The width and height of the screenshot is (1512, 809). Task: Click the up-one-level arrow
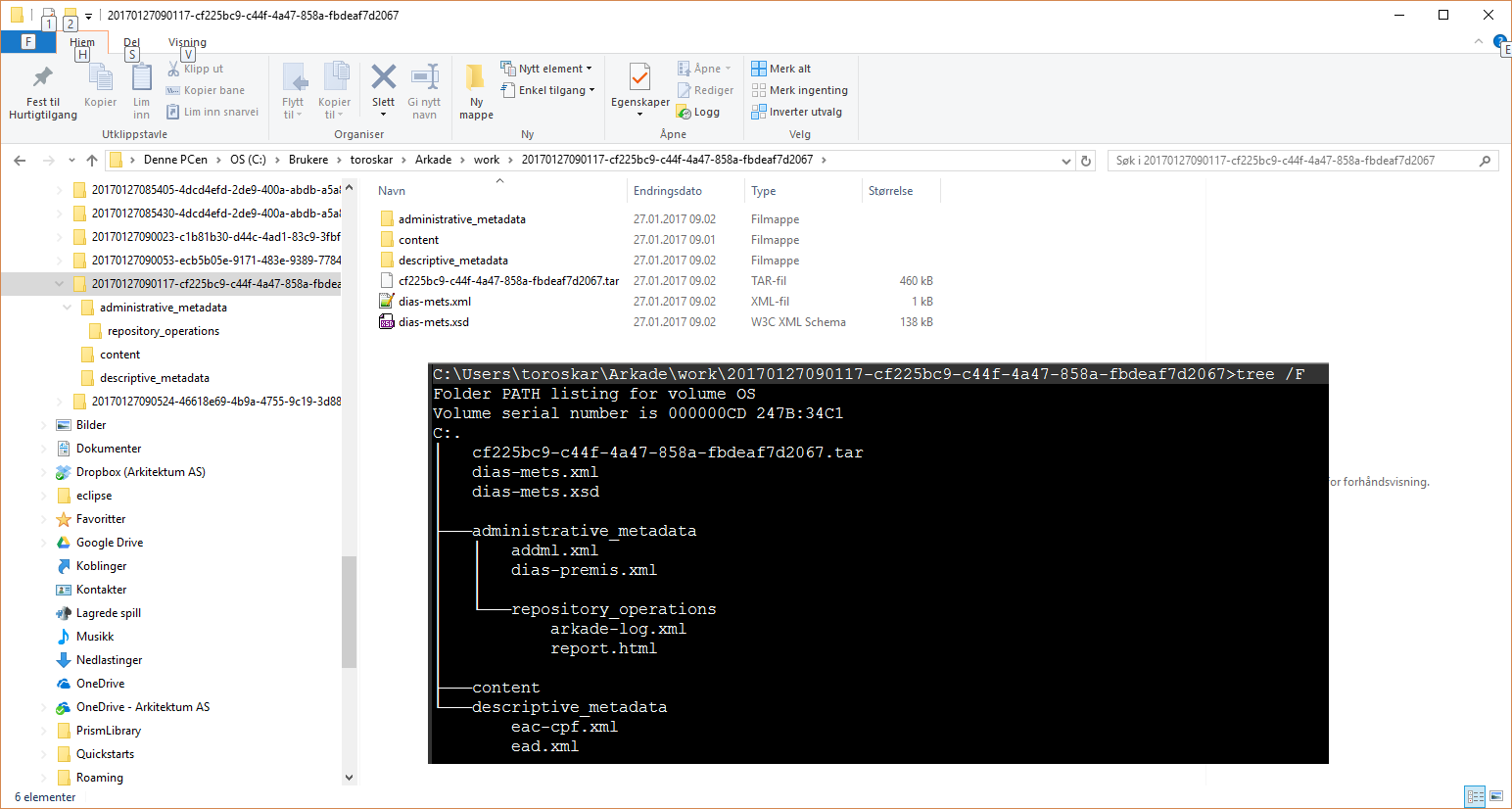pos(92,160)
